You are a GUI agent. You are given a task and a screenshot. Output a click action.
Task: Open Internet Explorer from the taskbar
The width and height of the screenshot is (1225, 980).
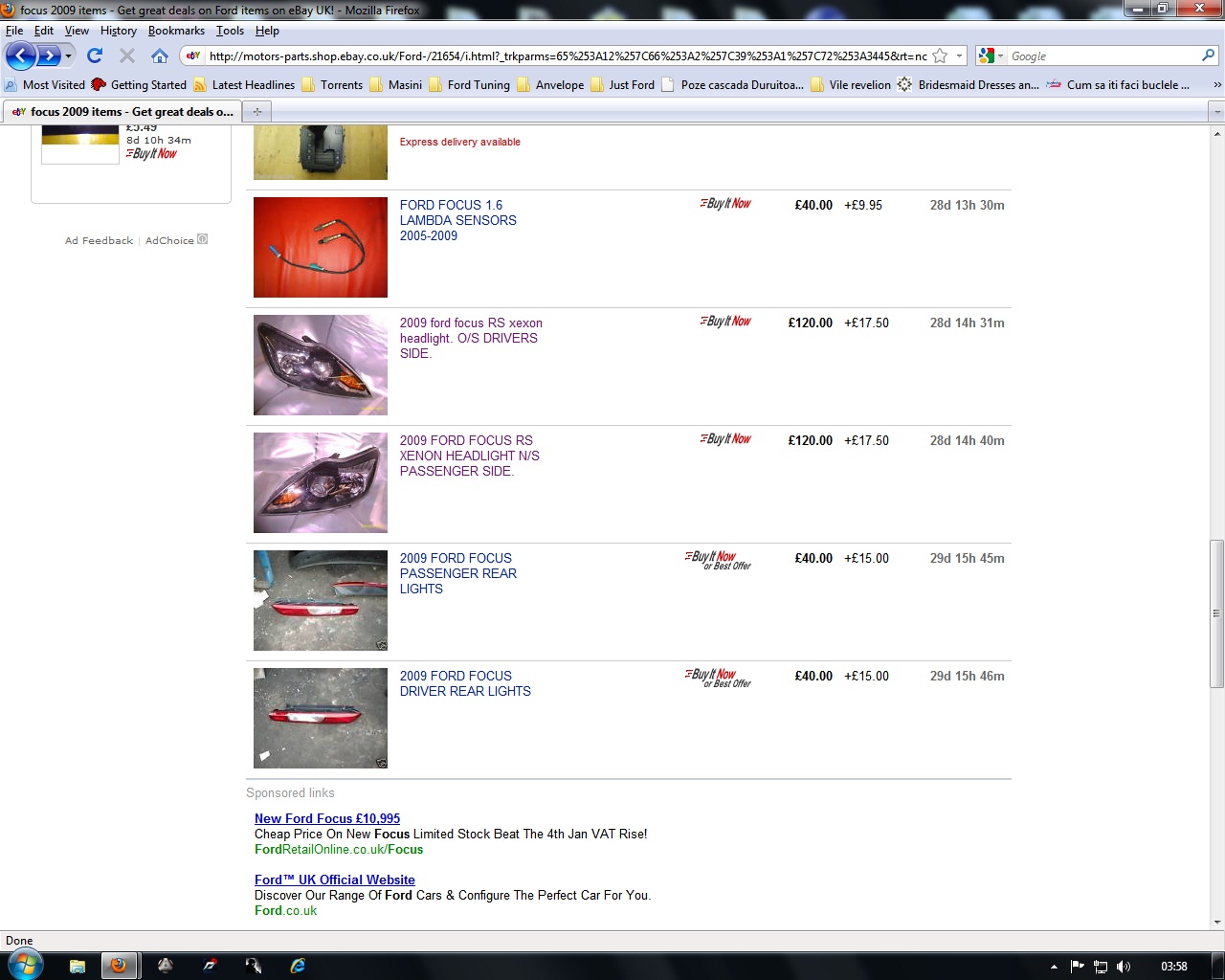pyautogui.click(x=298, y=966)
